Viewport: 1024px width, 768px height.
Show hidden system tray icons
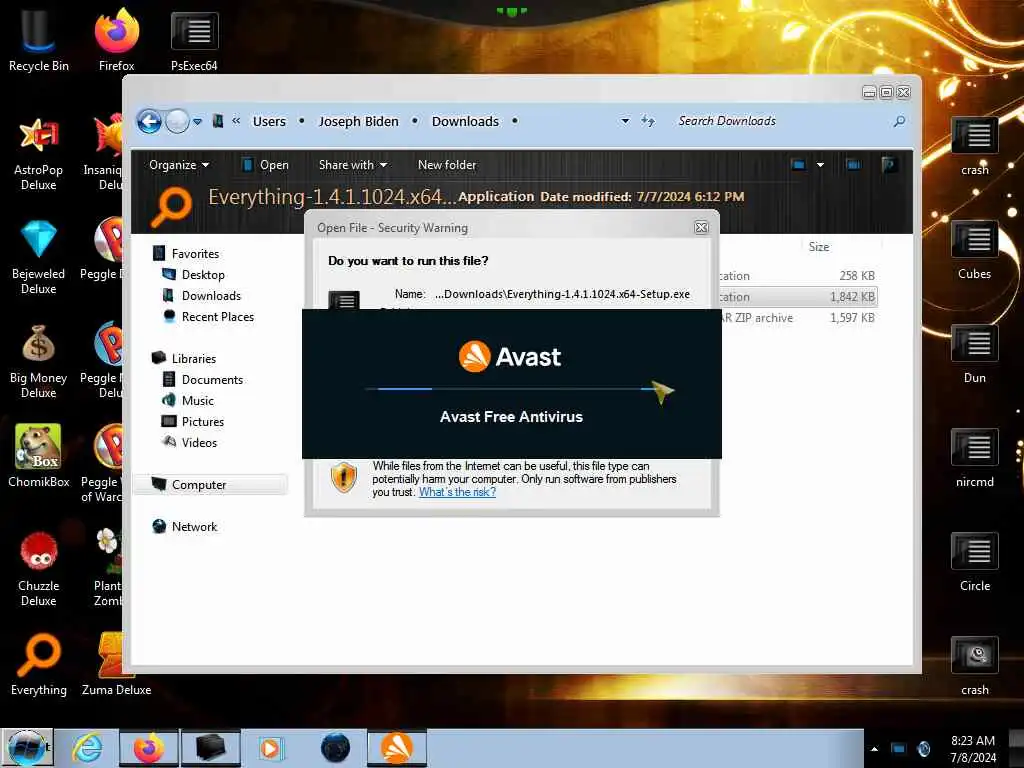[x=874, y=749]
